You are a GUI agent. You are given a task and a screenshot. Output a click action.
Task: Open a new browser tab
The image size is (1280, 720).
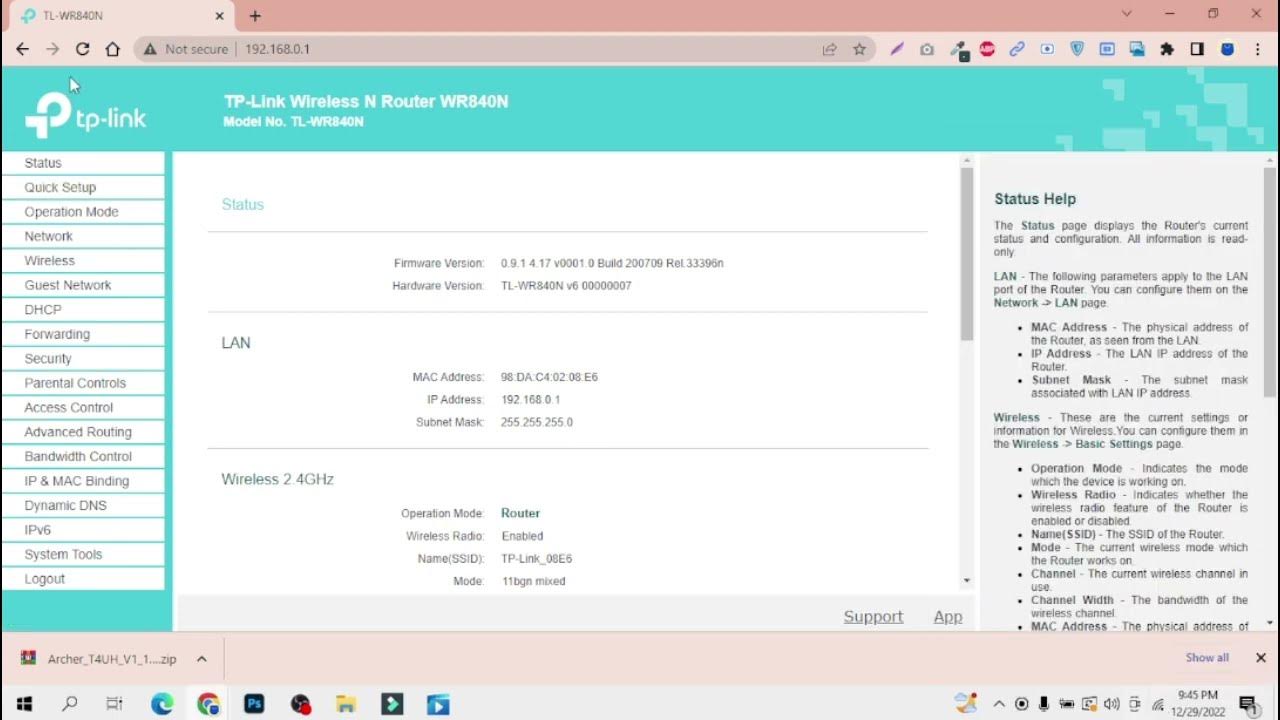tap(255, 16)
